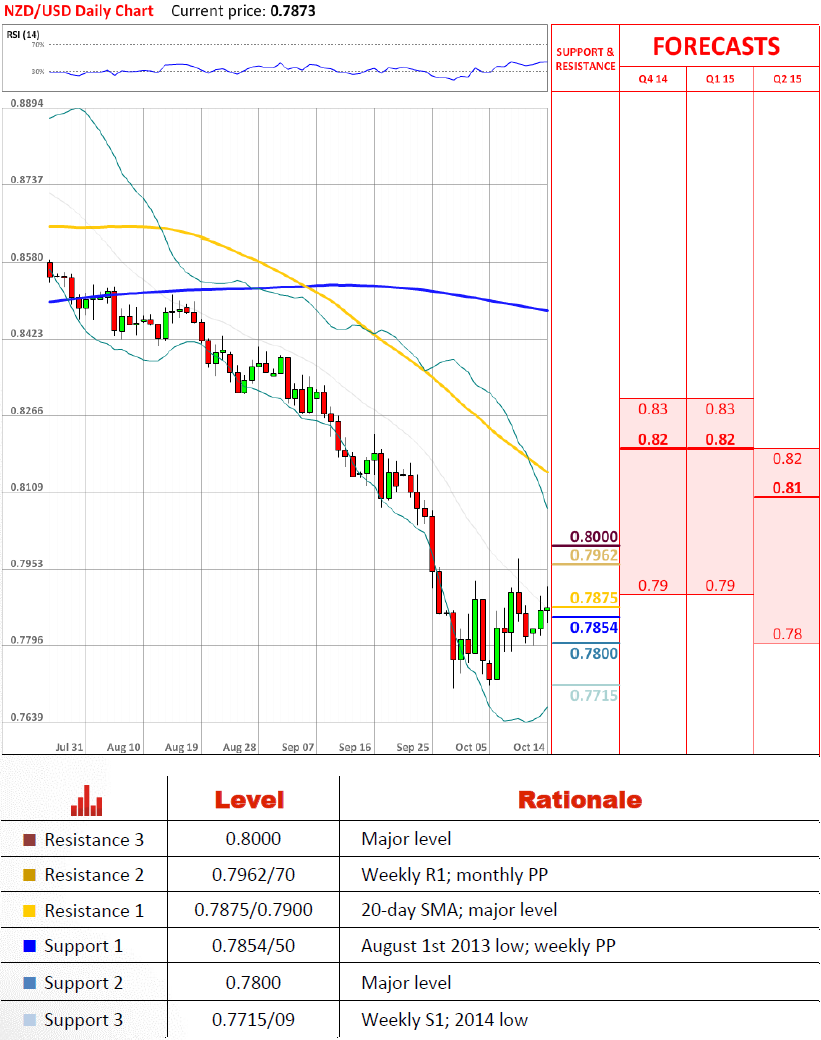Select the 'Support 3' row label
The image size is (821, 1040).
point(84,1020)
